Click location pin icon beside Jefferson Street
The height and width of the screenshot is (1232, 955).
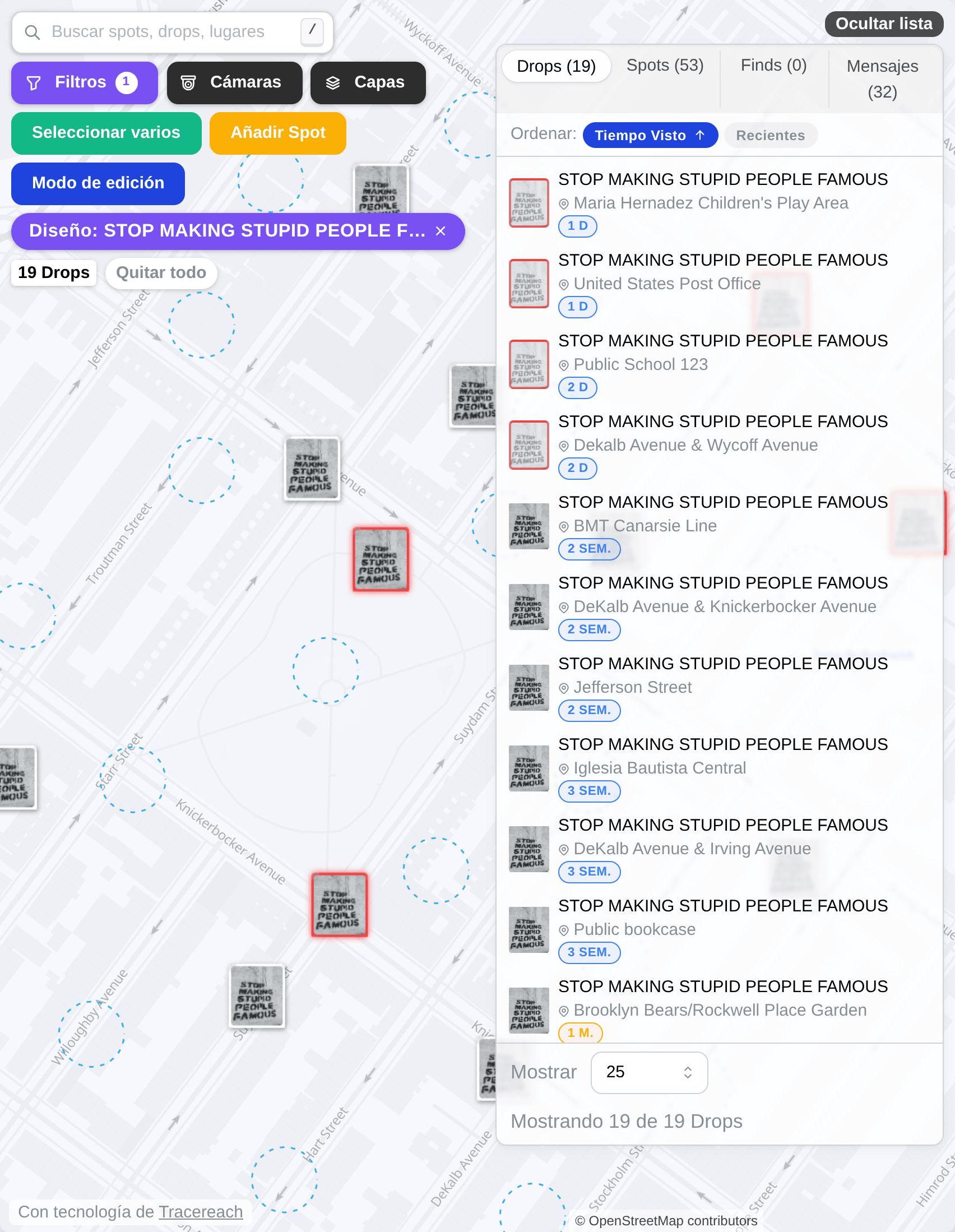click(x=563, y=688)
